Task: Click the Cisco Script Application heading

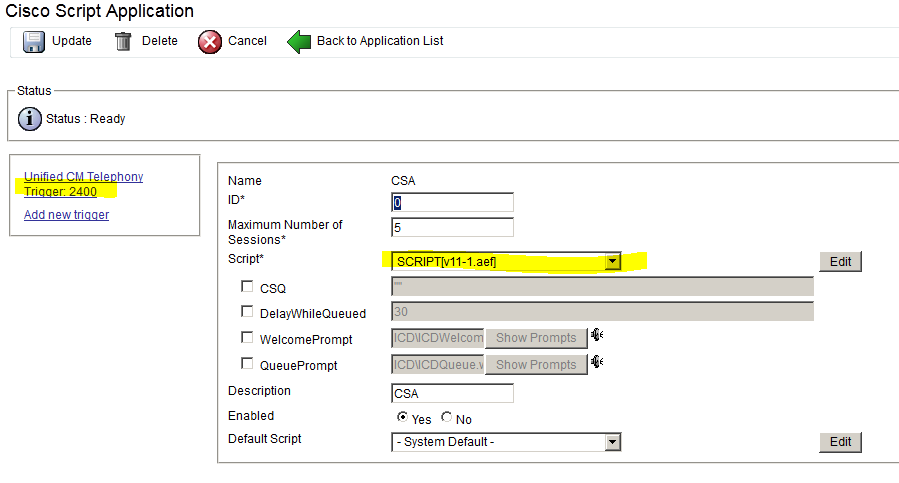Action: coord(99,11)
